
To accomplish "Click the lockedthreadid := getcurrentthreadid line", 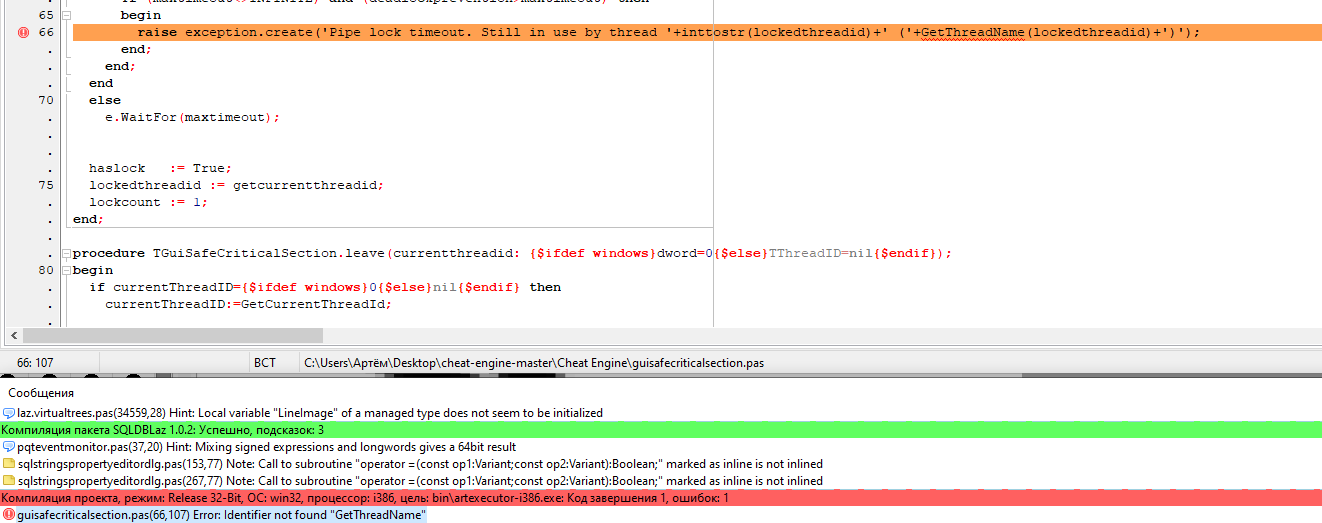I will (x=236, y=185).
